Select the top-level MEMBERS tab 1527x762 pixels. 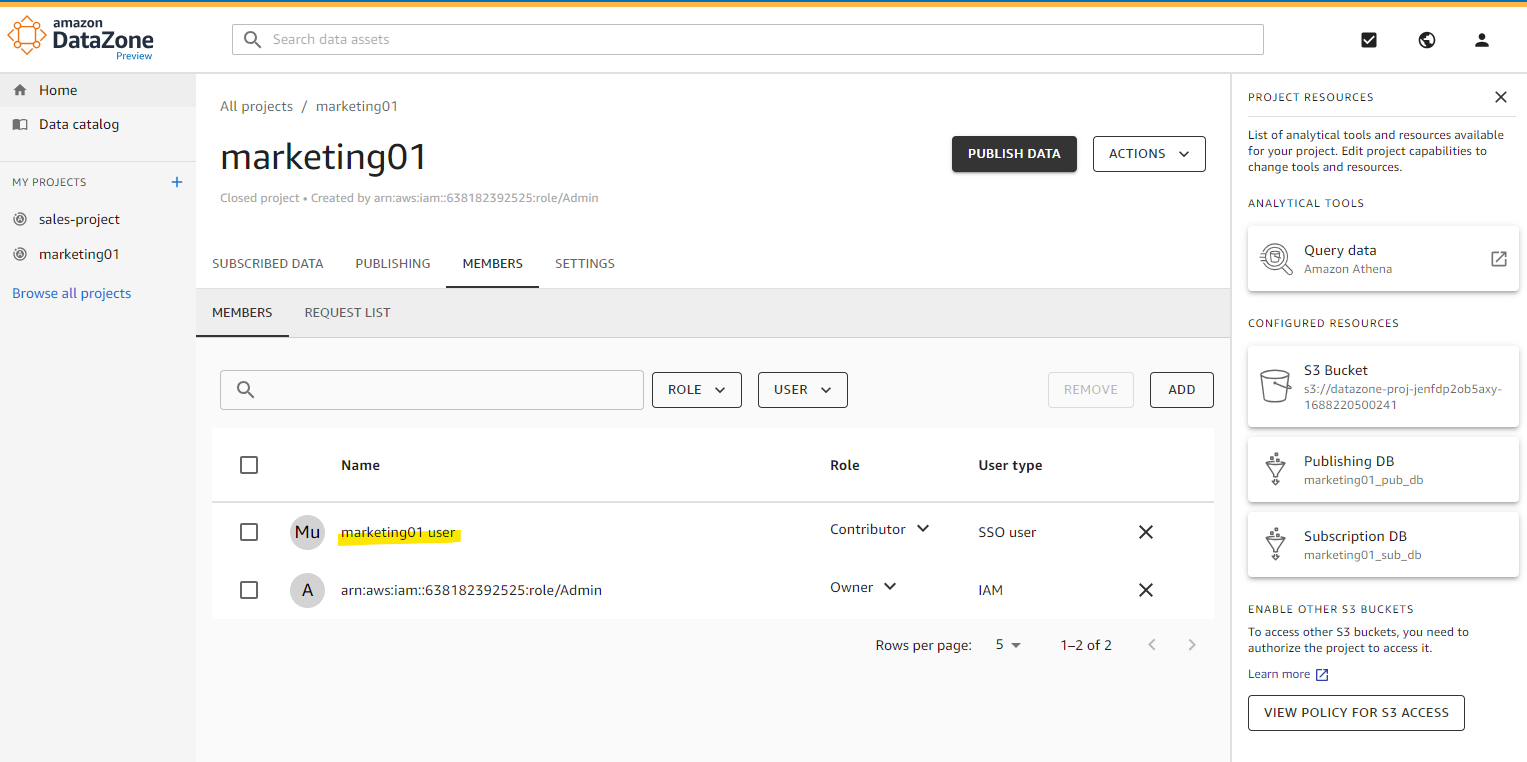tap(492, 264)
